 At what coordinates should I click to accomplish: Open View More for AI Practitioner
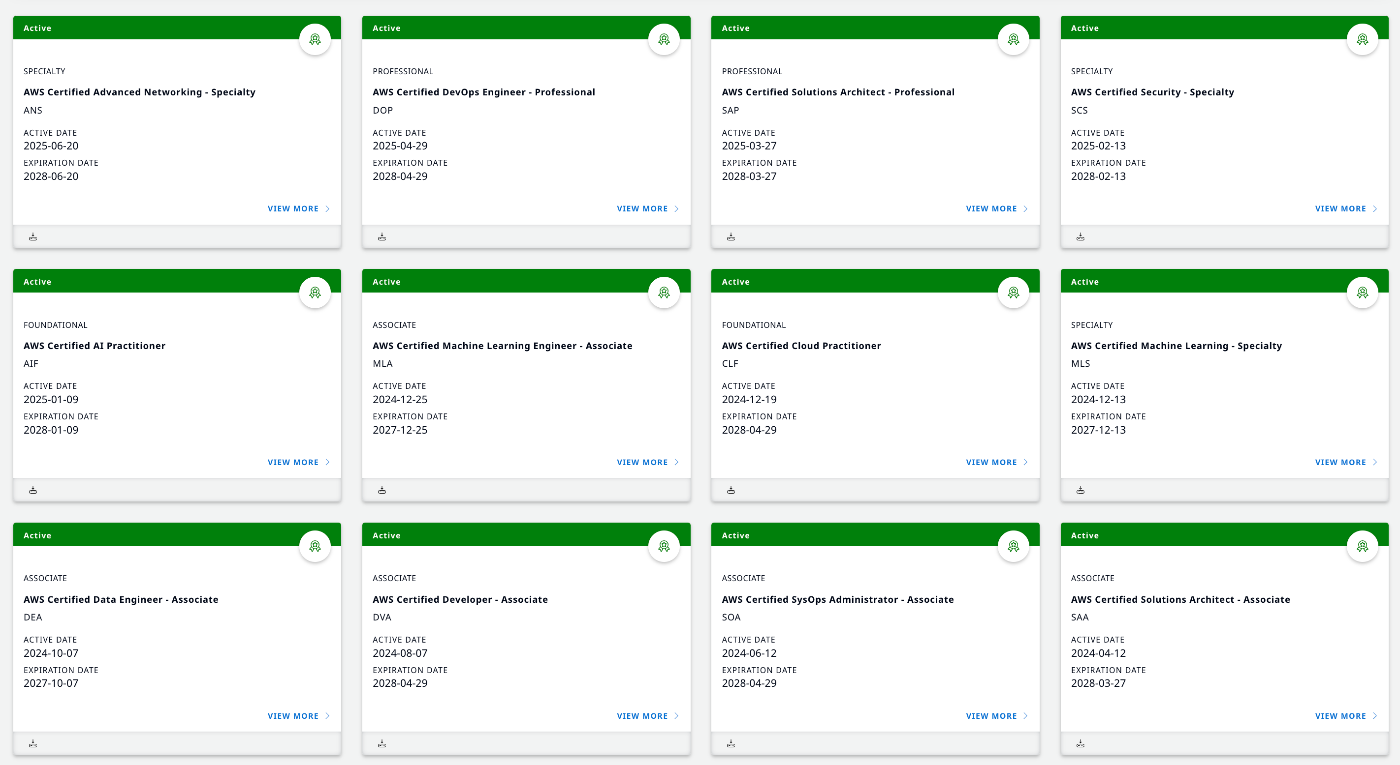click(x=299, y=462)
